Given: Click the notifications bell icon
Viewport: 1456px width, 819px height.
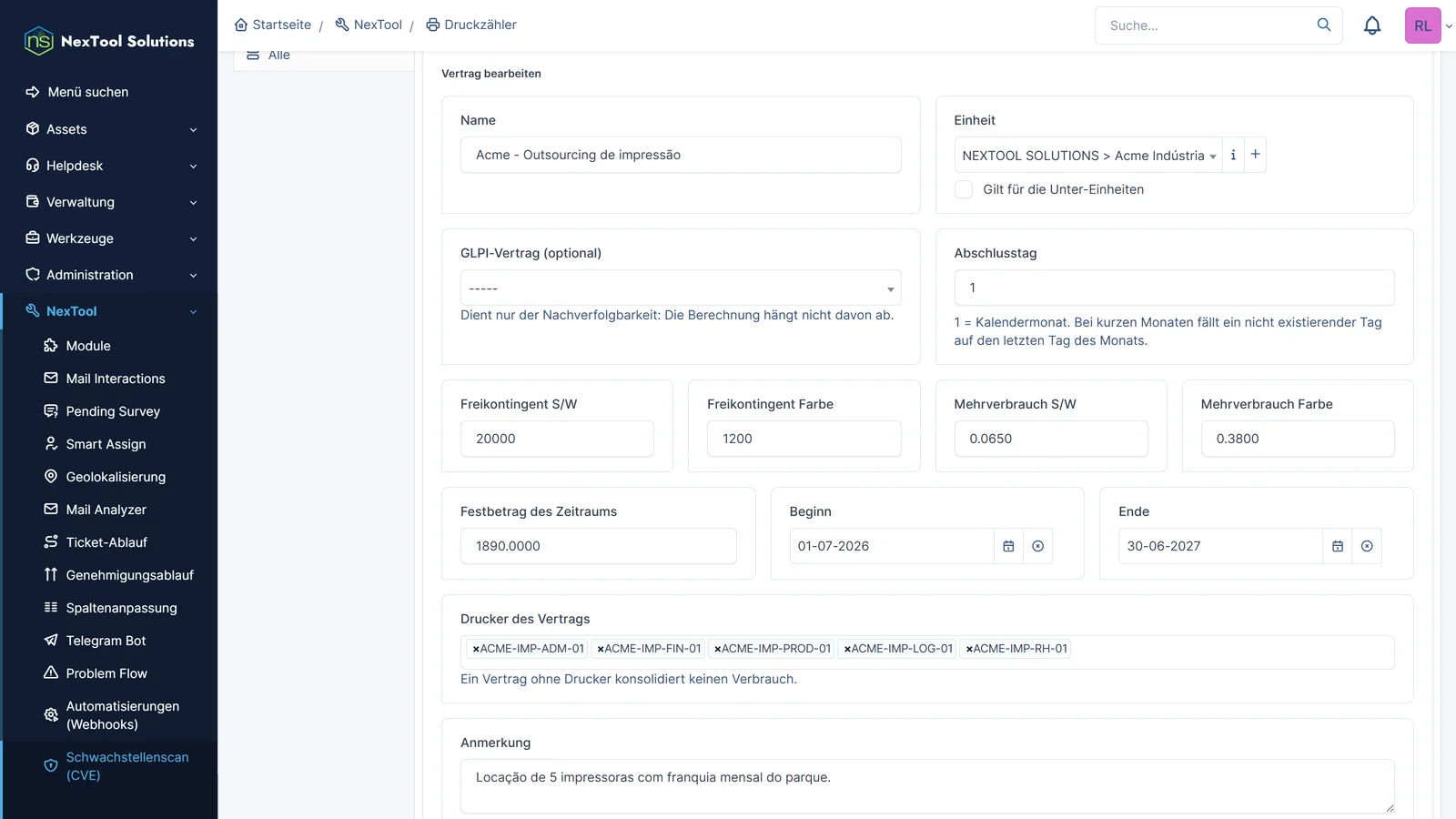Looking at the screenshot, I should [1372, 25].
